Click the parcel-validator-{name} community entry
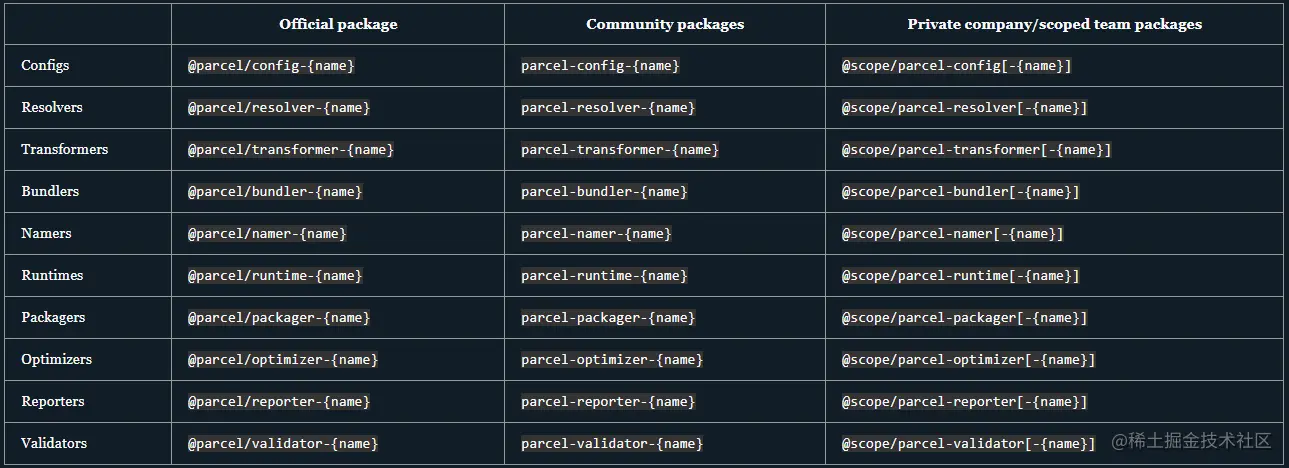The width and height of the screenshot is (1289, 468). (612, 444)
